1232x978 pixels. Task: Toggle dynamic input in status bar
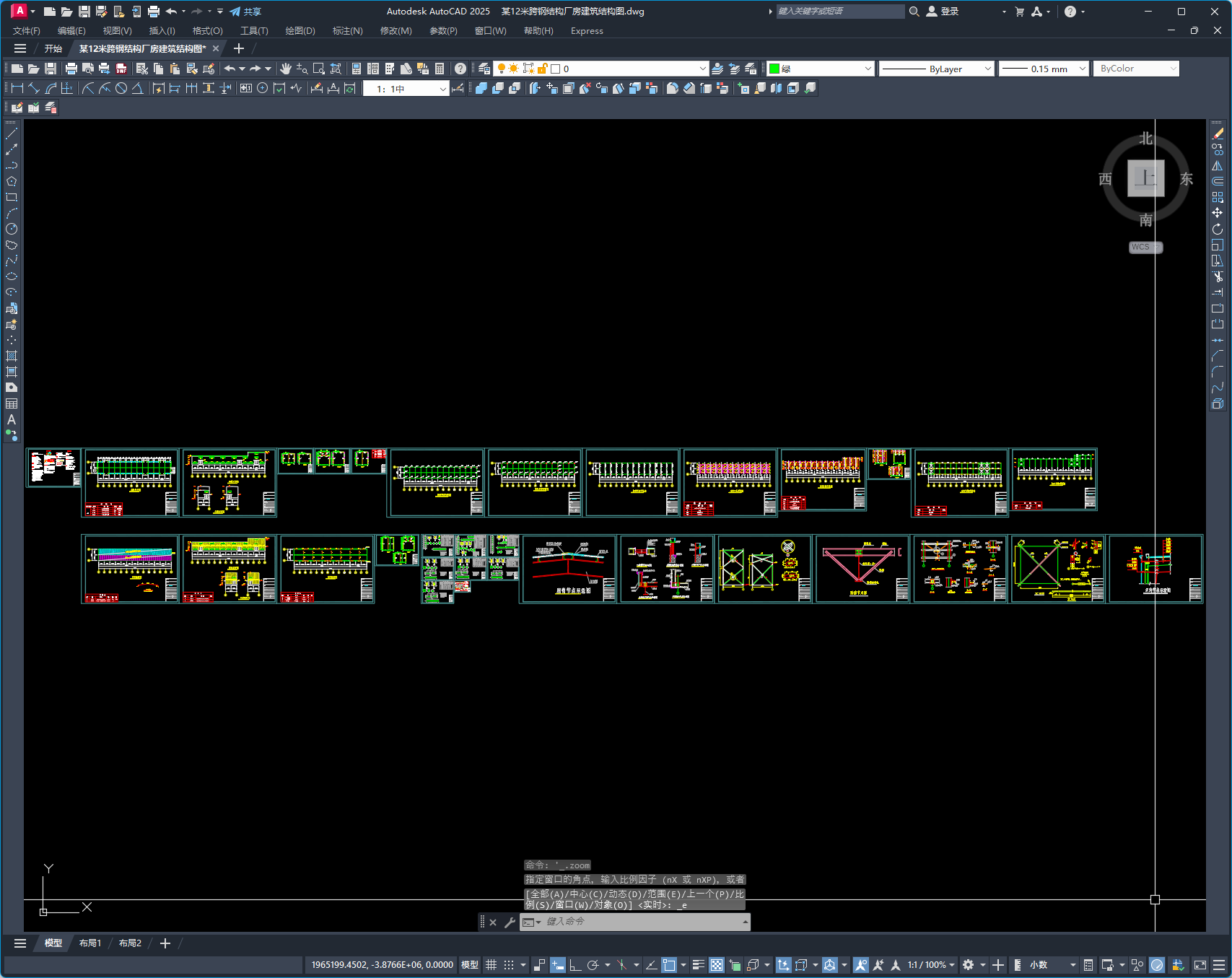click(557, 965)
